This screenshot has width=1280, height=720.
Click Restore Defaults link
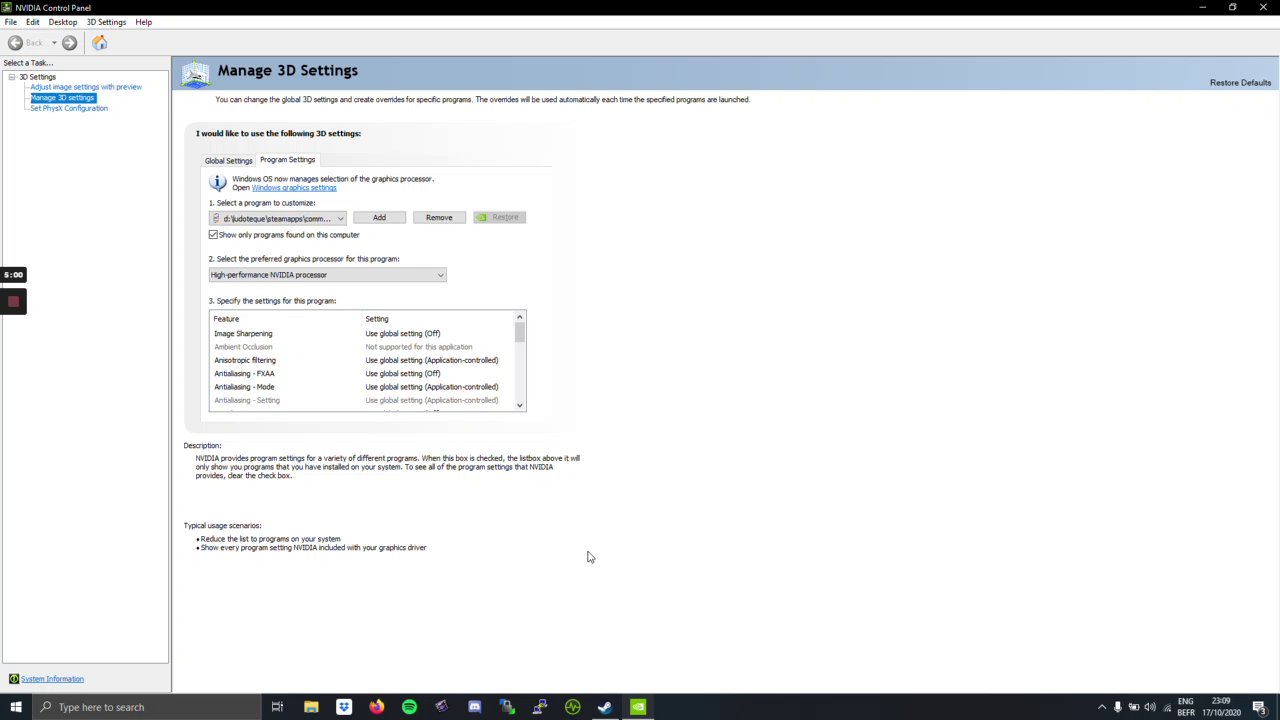(x=1240, y=83)
